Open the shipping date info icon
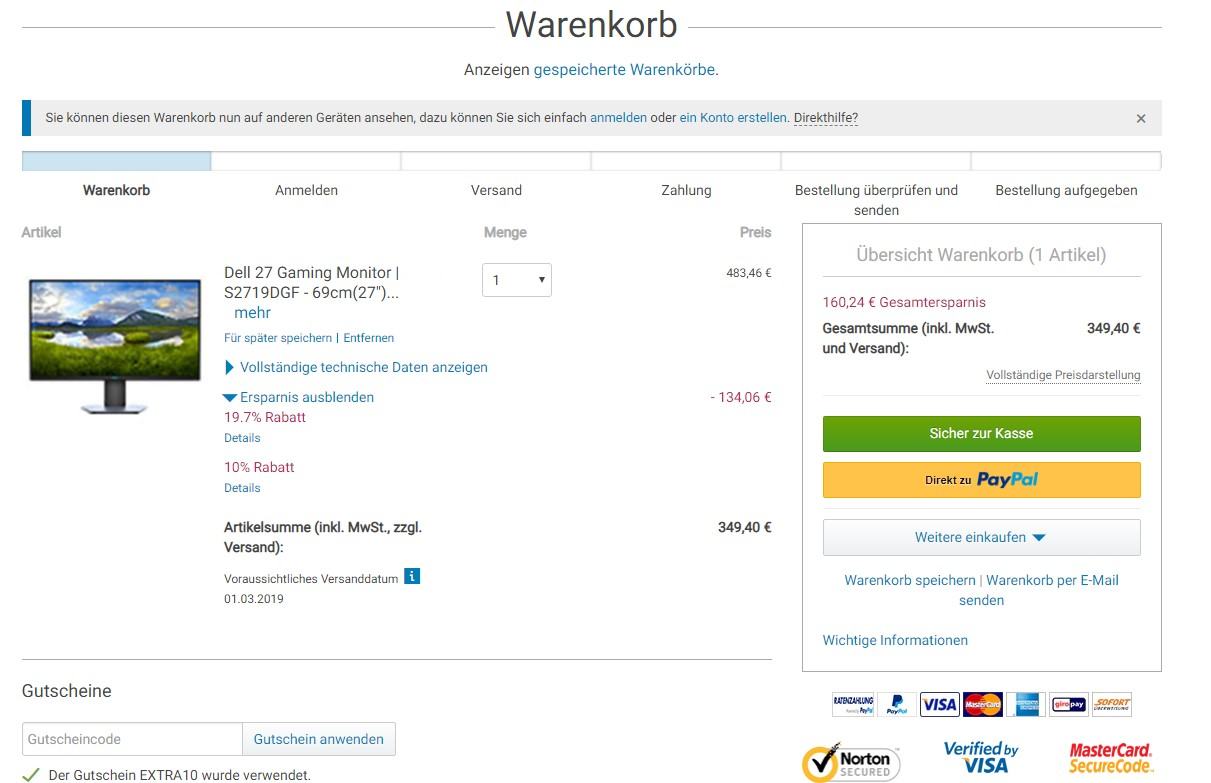This screenshot has width=1211, height=783. (412, 577)
